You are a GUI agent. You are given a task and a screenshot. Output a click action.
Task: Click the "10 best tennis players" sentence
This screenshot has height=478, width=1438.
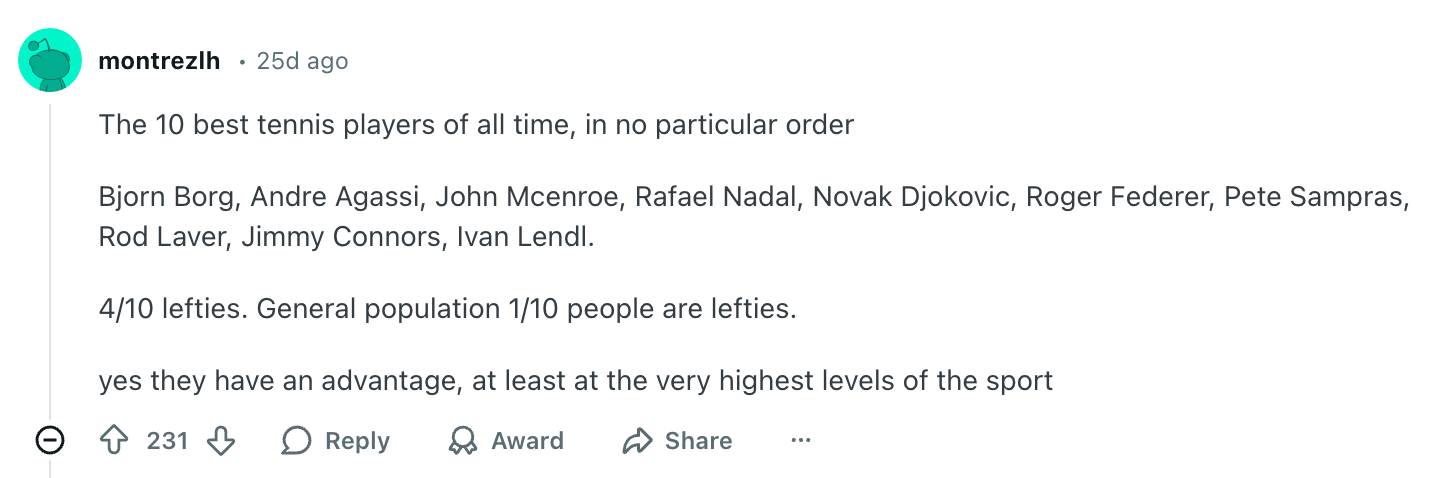pos(476,125)
